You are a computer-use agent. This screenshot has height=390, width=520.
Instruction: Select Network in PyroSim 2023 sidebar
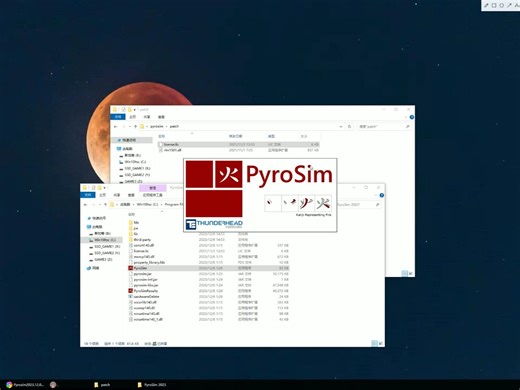(x=93, y=268)
